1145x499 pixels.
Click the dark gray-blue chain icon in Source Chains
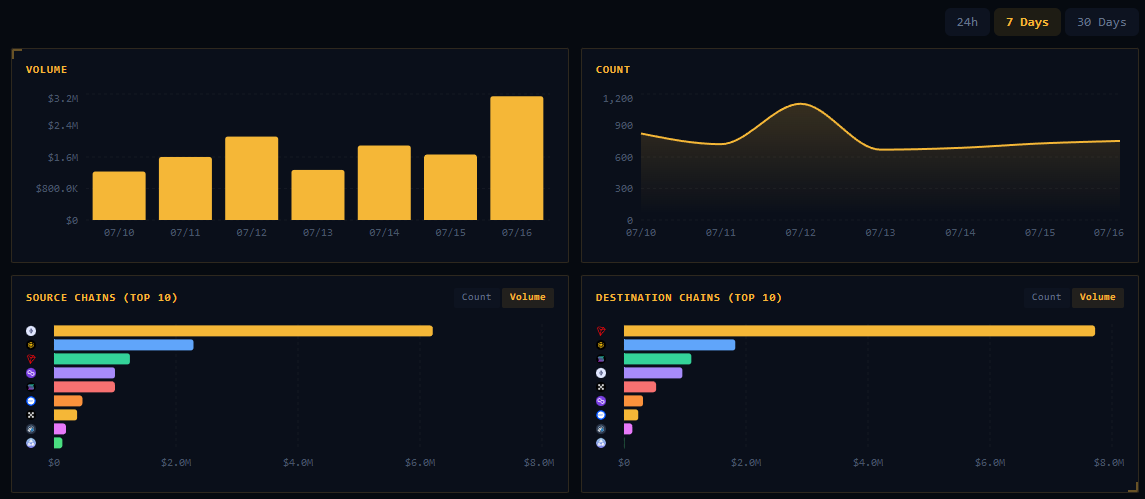pos(31,429)
